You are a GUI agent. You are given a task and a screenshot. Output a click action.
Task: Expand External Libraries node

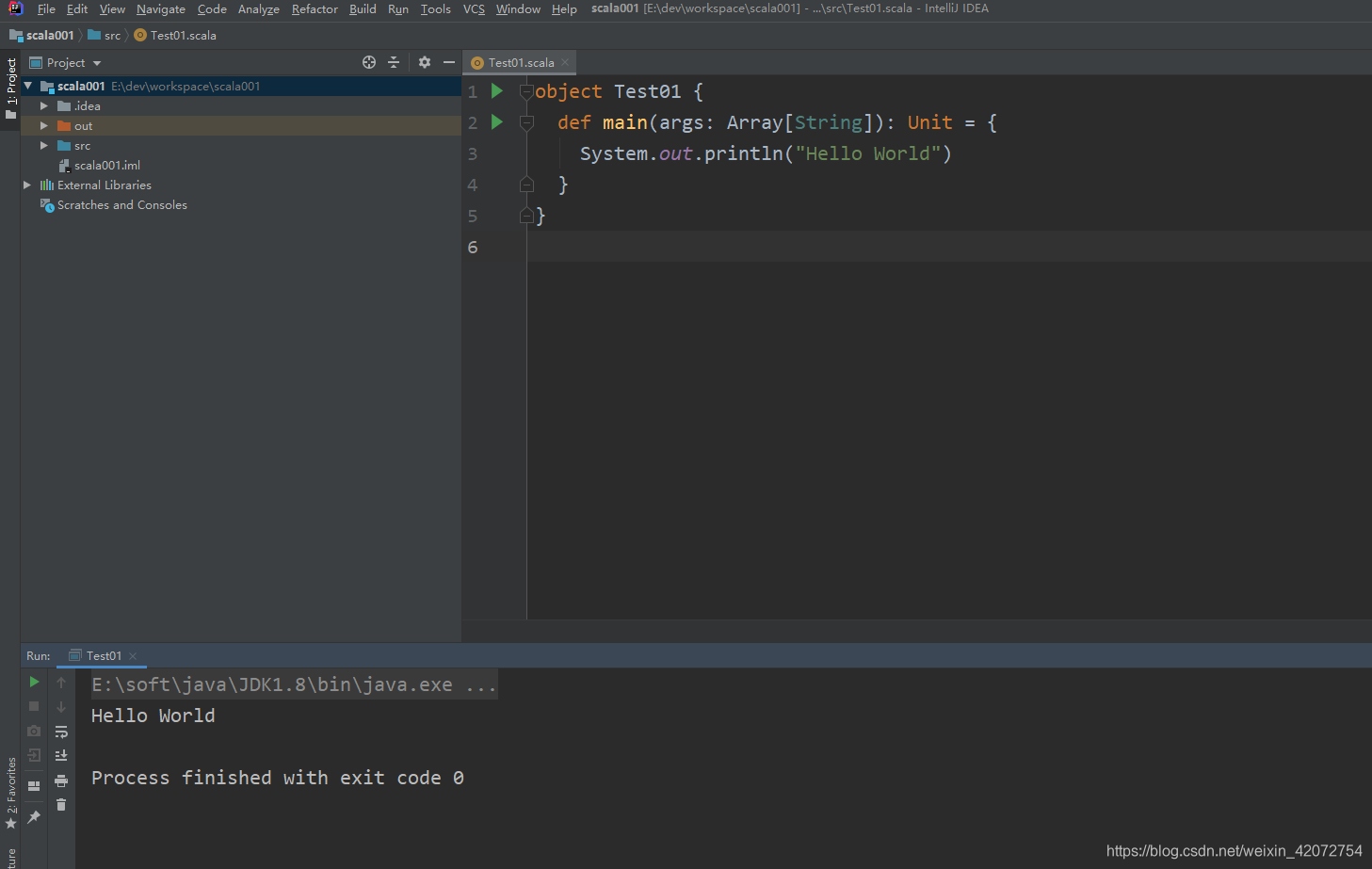tap(27, 185)
